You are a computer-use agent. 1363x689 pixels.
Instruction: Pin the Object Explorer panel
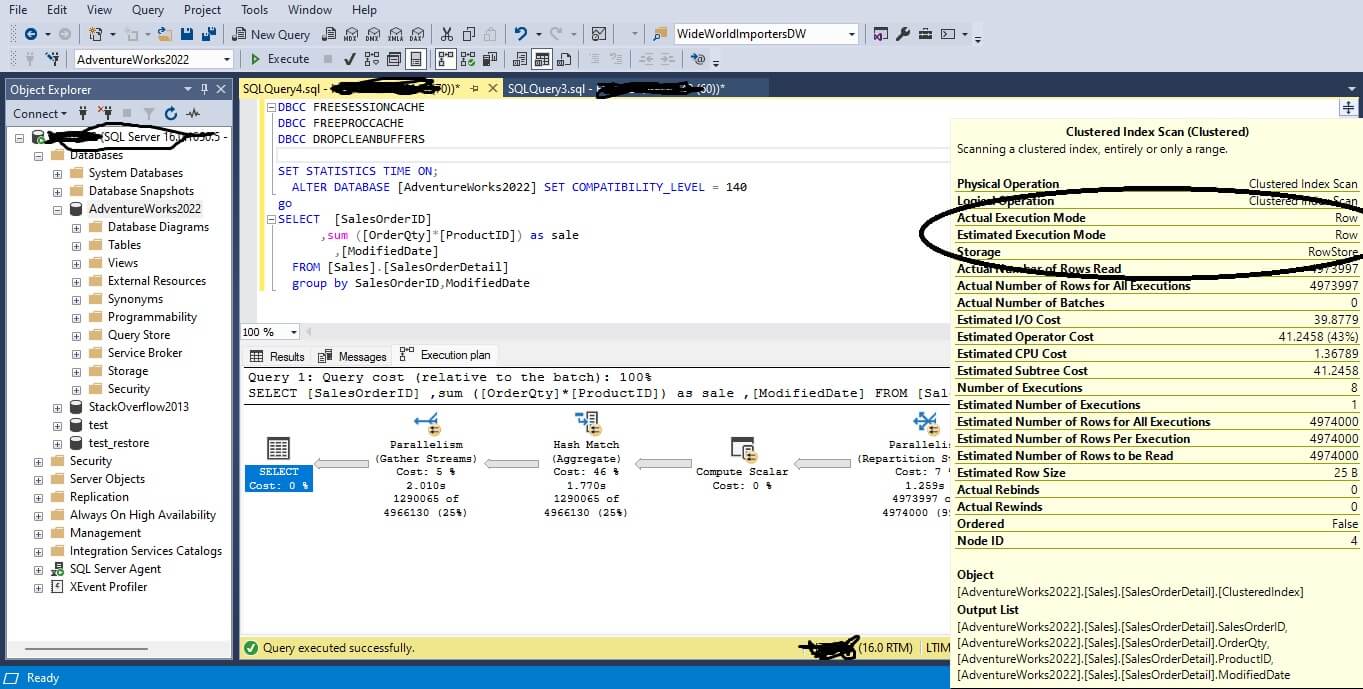(205, 89)
